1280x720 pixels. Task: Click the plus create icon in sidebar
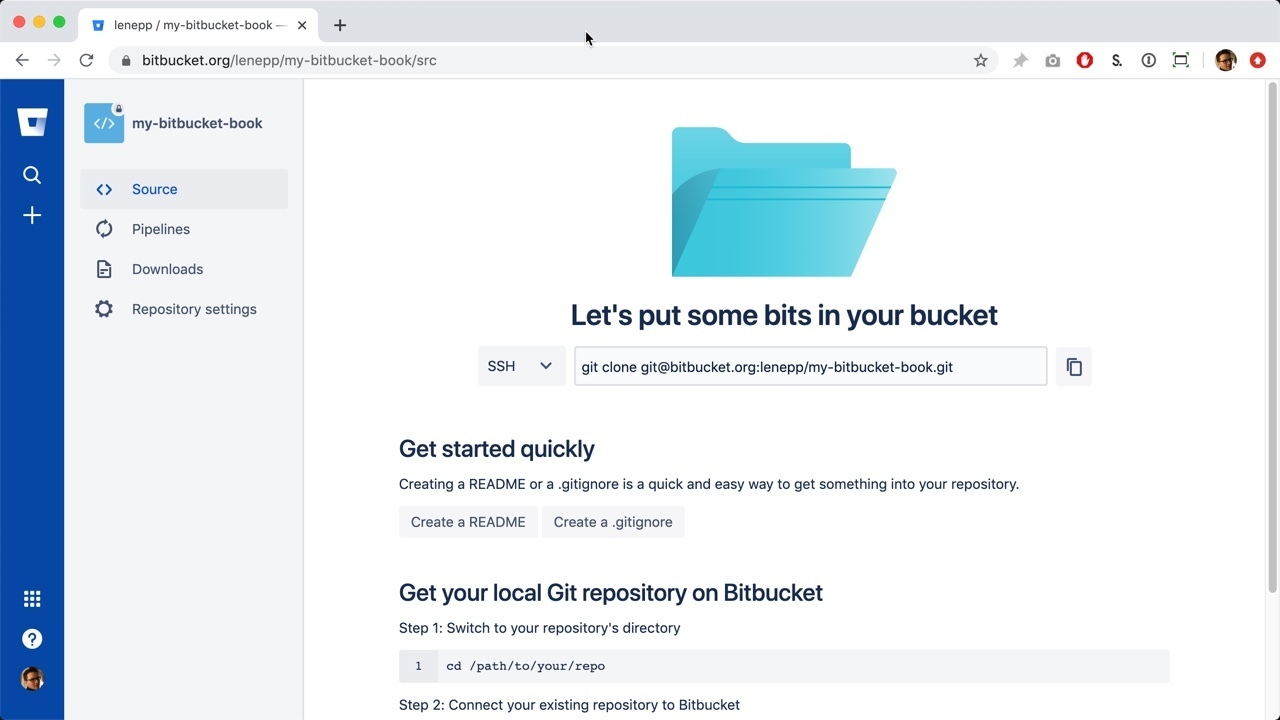pos(32,216)
